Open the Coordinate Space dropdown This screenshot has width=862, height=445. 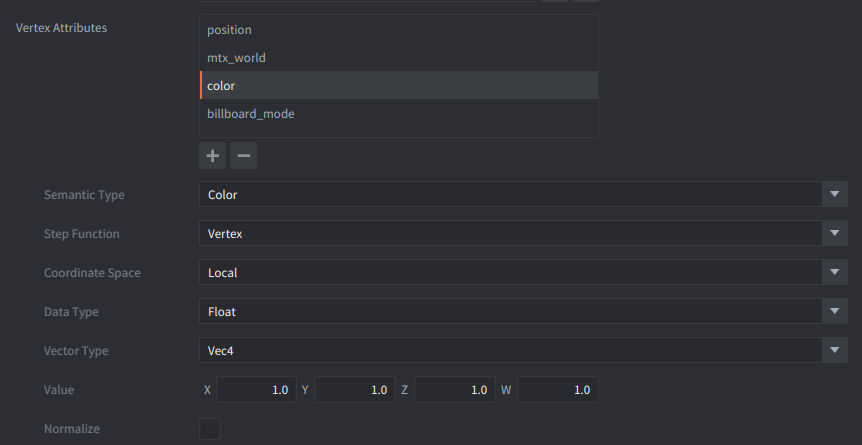510,273
